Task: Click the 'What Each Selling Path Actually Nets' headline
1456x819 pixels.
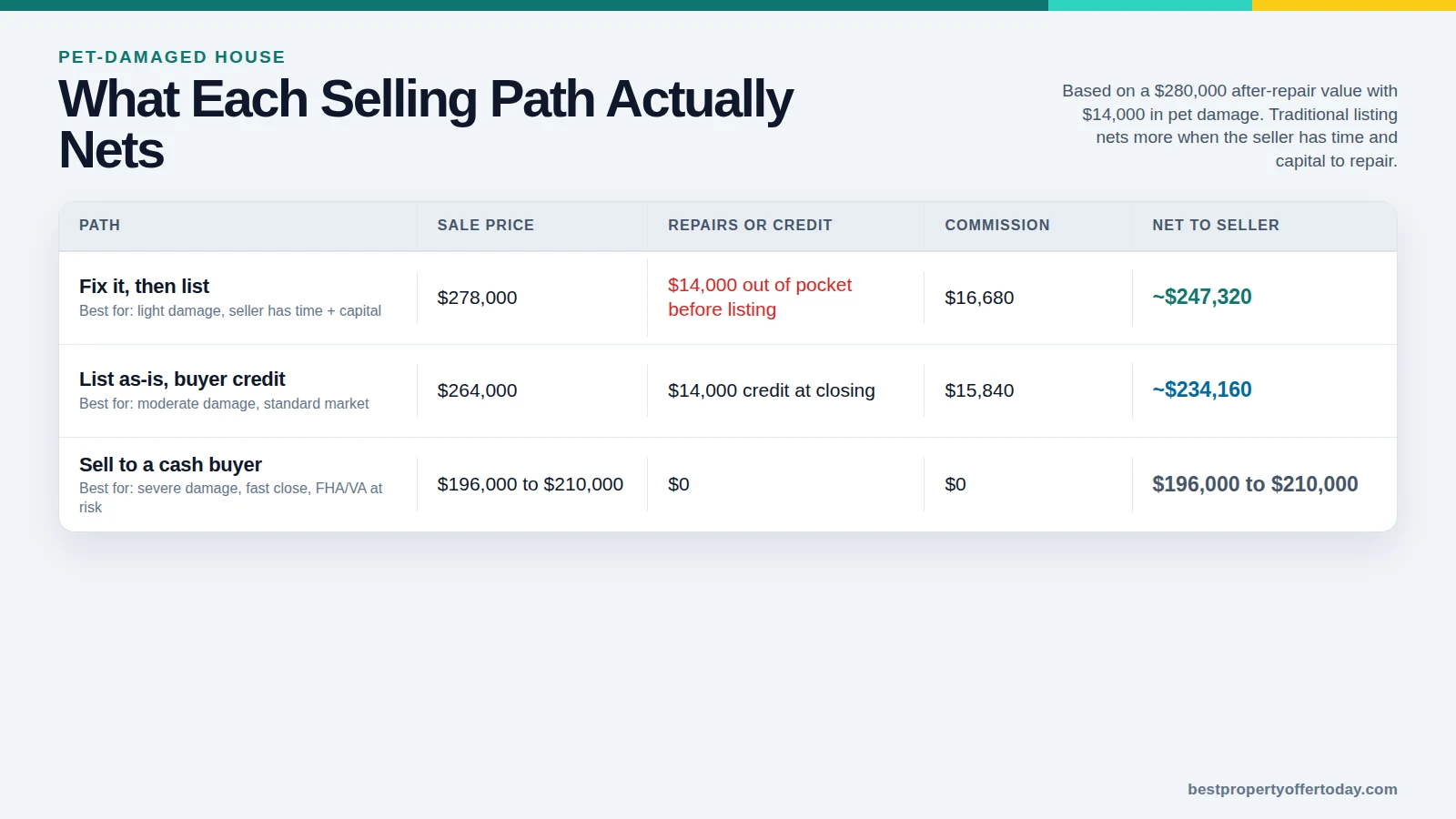Action: tap(426, 124)
